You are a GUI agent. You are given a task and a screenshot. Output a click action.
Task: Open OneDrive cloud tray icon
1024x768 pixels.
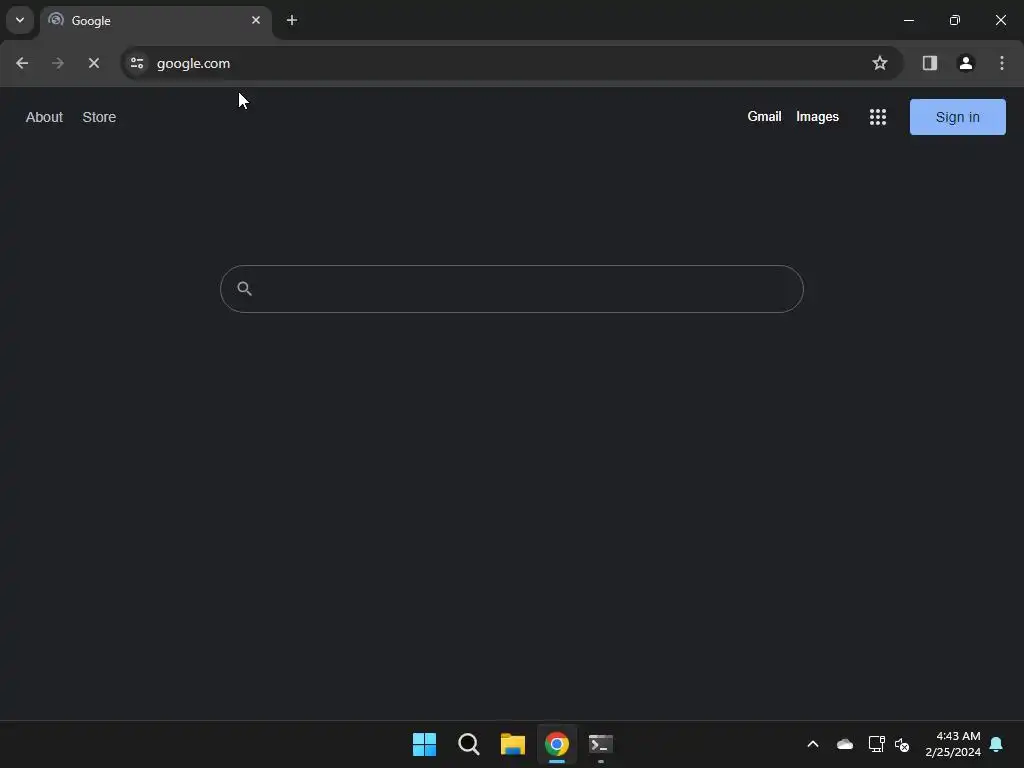(x=844, y=744)
